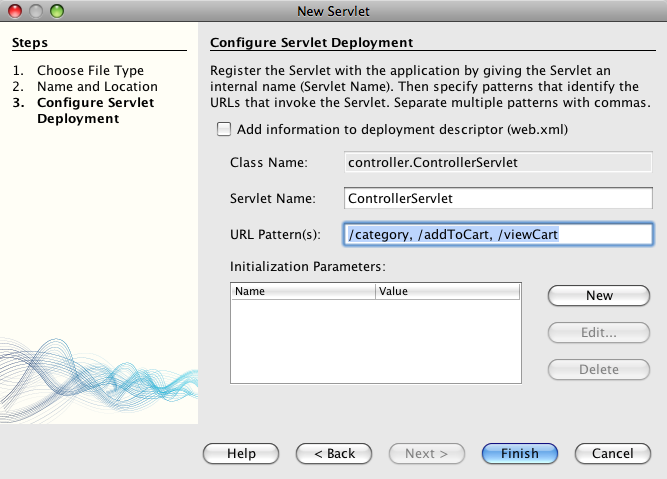The image size is (667, 479).
Task: Click the Servlet Name text field
Action: pyautogui.click(x=497, y=198)
